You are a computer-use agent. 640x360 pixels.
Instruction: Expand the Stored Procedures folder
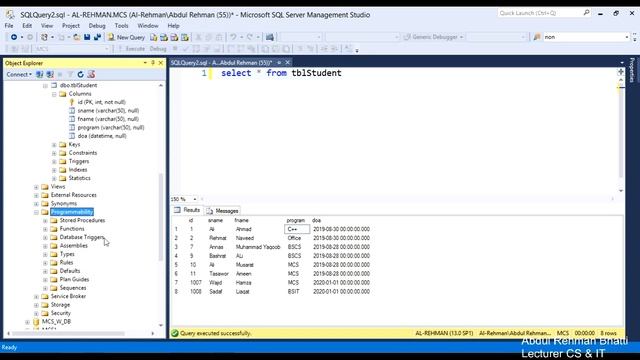pos(45,220)
